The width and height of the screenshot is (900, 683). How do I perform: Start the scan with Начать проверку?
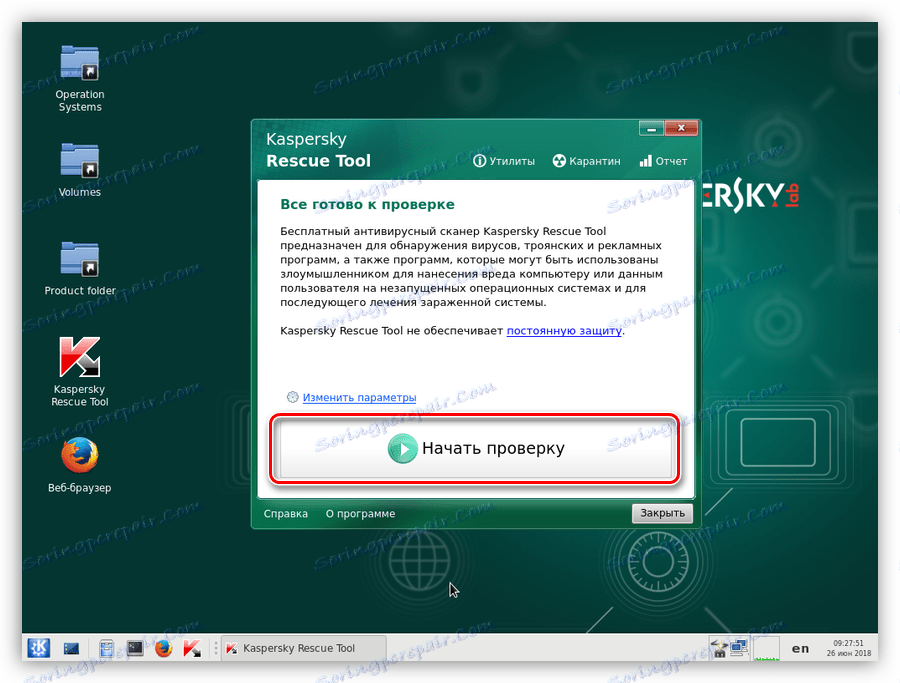tap(475, 449)
